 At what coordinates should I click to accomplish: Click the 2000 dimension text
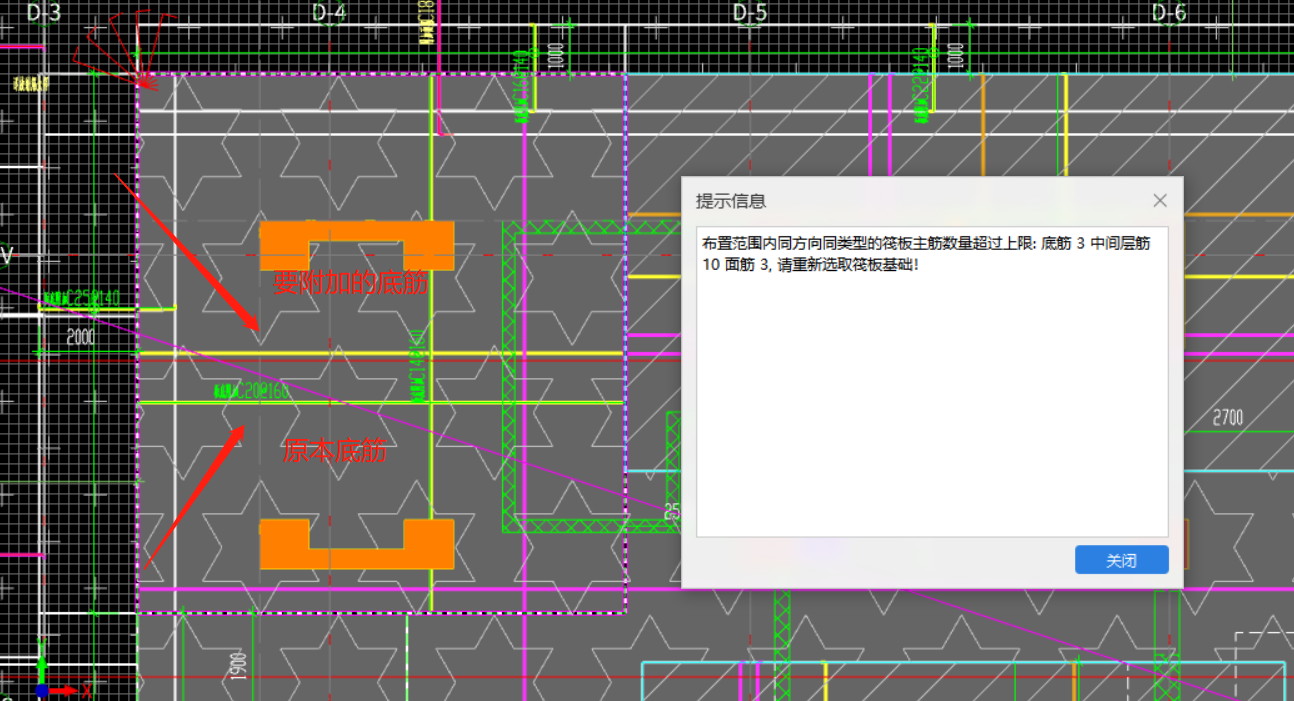[81, 337]
